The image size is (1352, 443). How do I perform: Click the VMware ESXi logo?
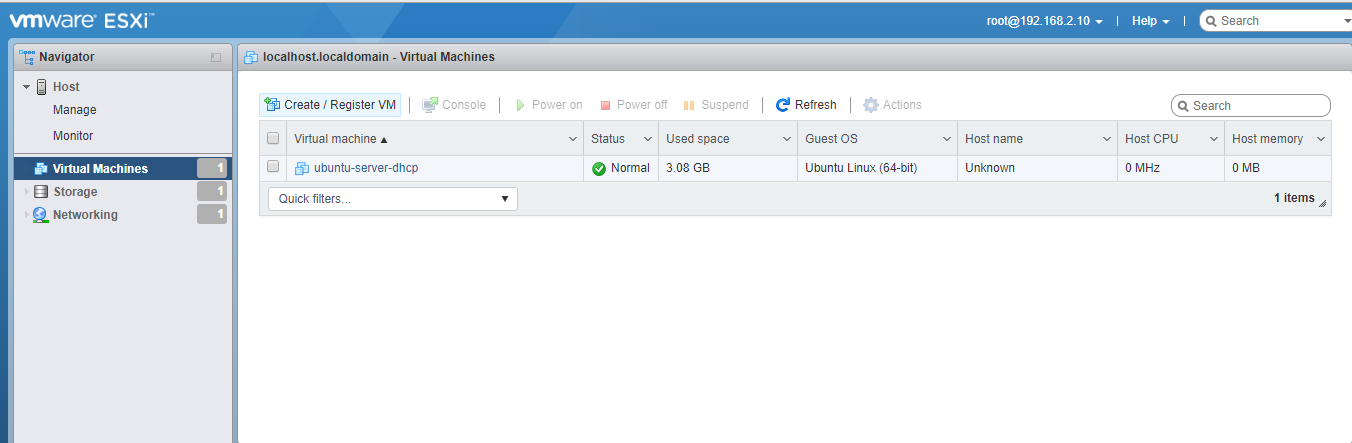[x=82, y=20]
